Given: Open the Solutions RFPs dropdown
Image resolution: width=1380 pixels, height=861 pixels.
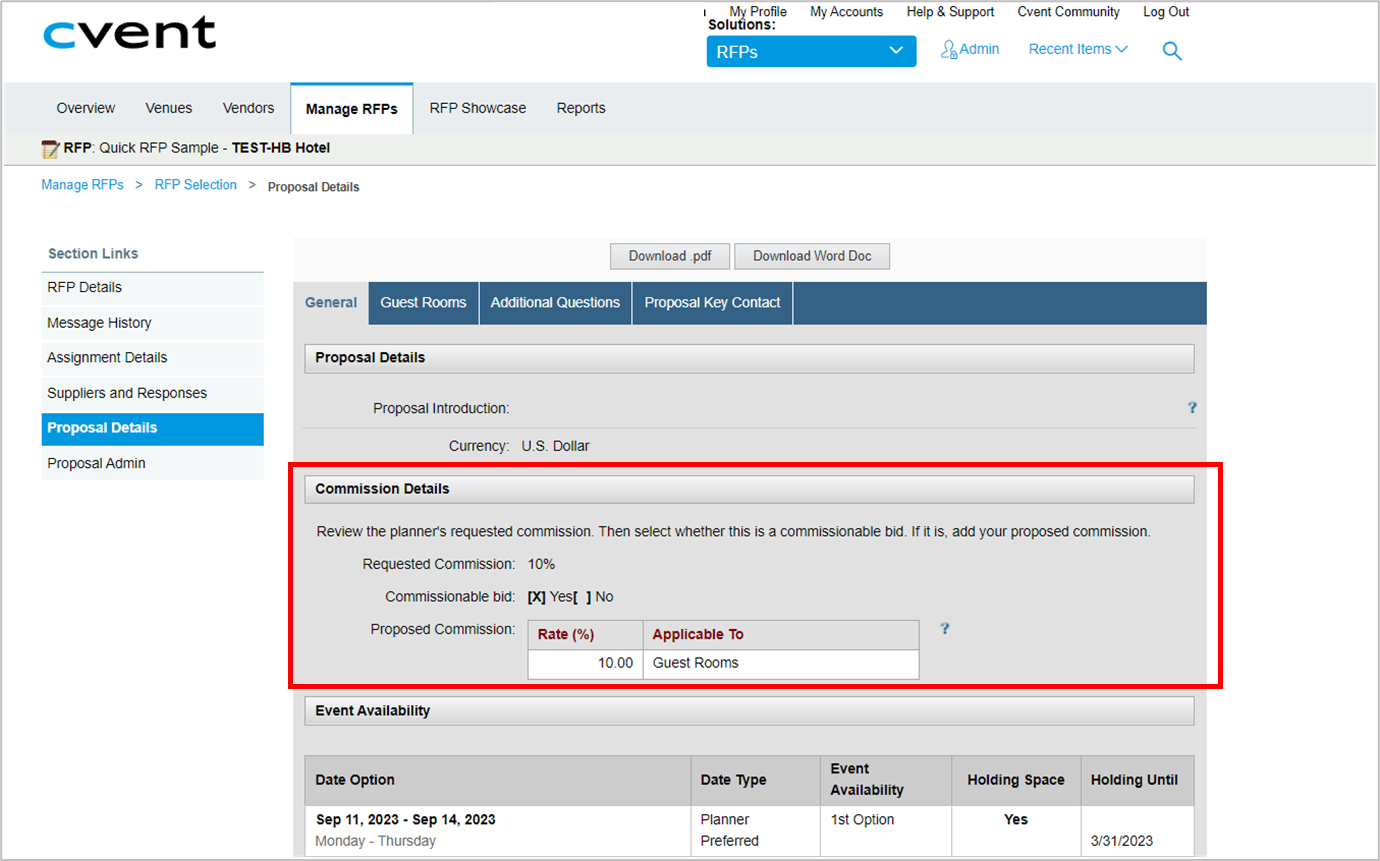Looking at the screenshot, I should click(x=811, y=52).
